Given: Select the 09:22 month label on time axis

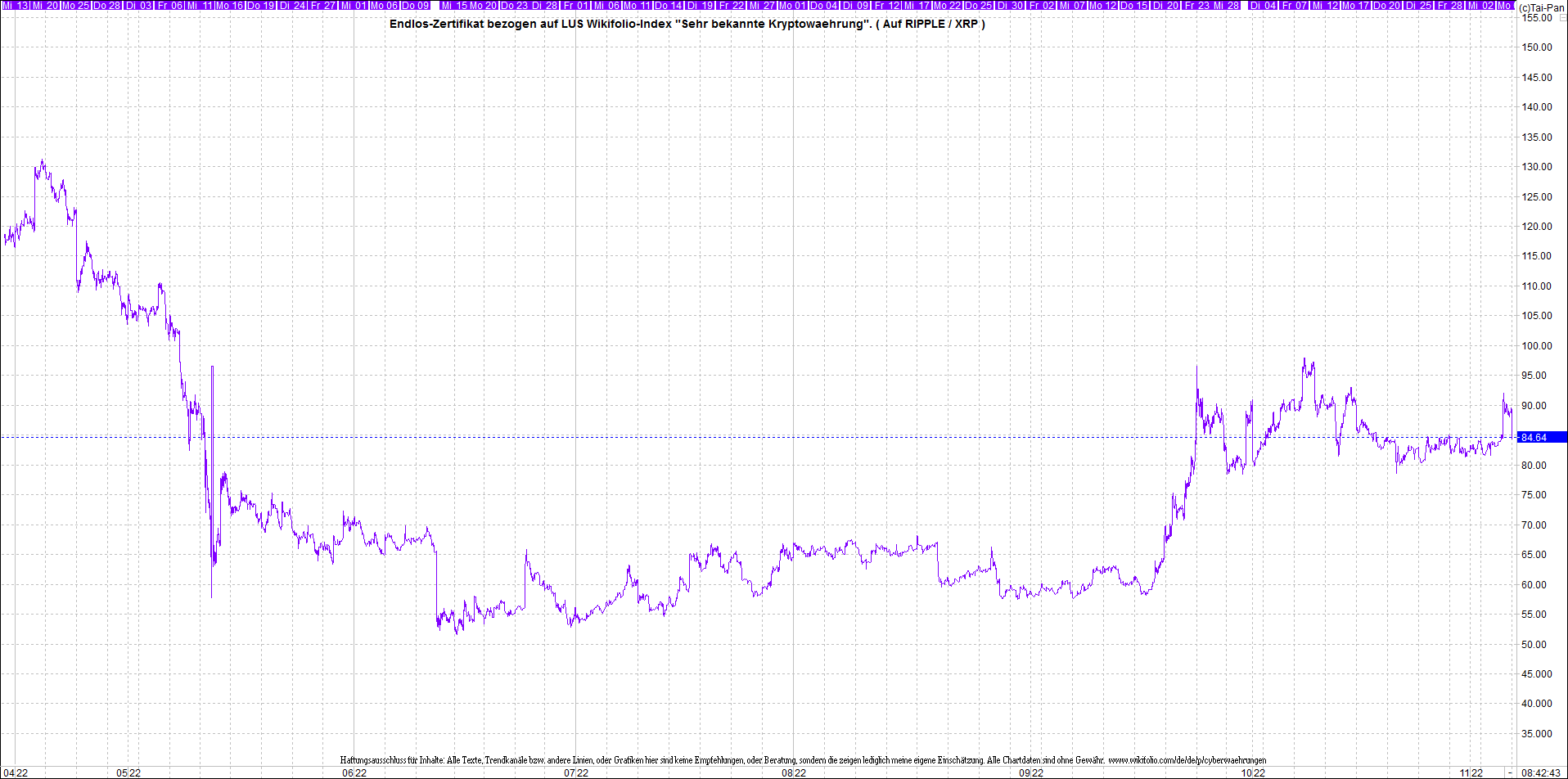Looking at the screenshot, I should click(1031, 772).
